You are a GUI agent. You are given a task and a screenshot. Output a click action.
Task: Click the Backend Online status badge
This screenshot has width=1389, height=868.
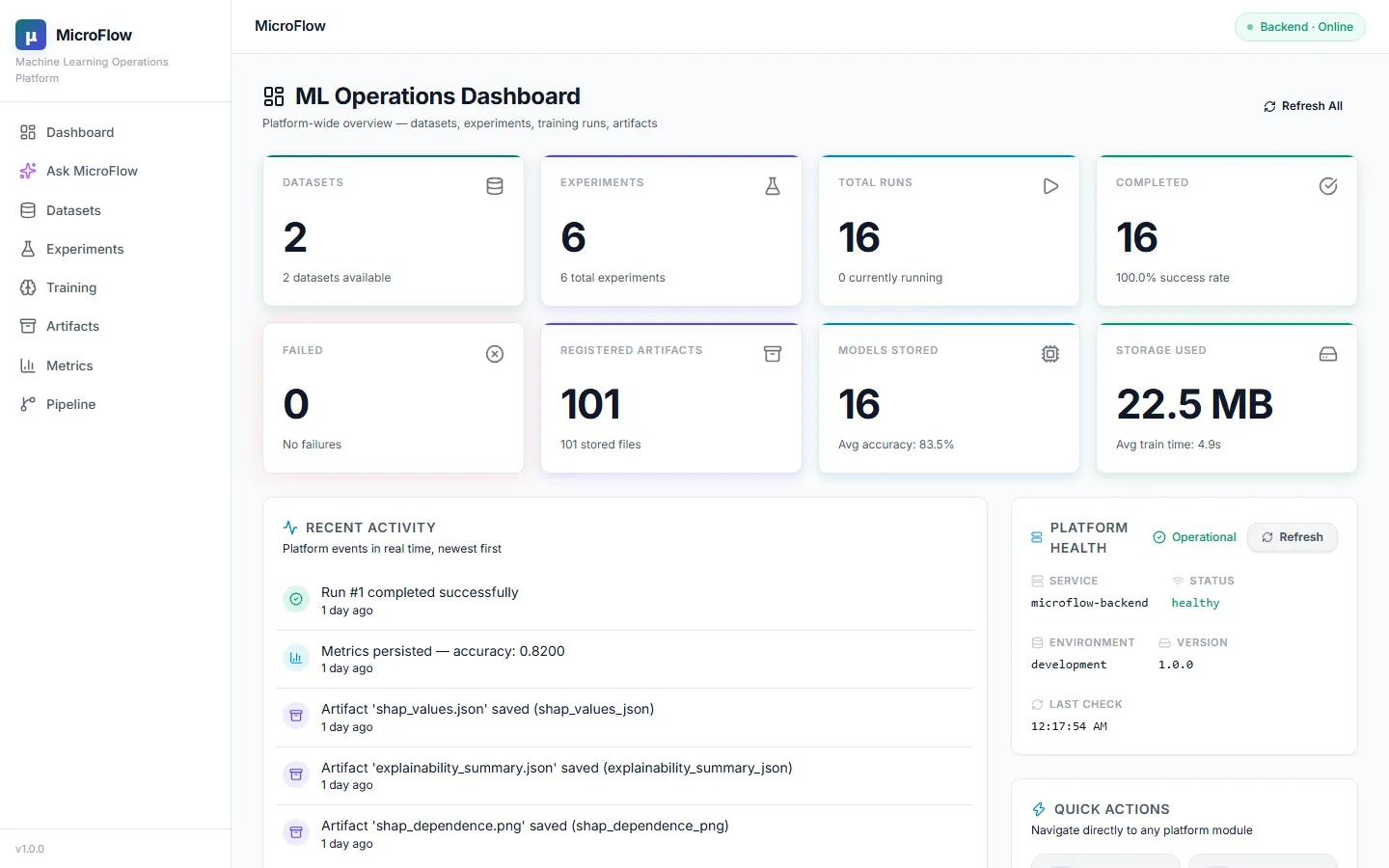coord(1300,27)
